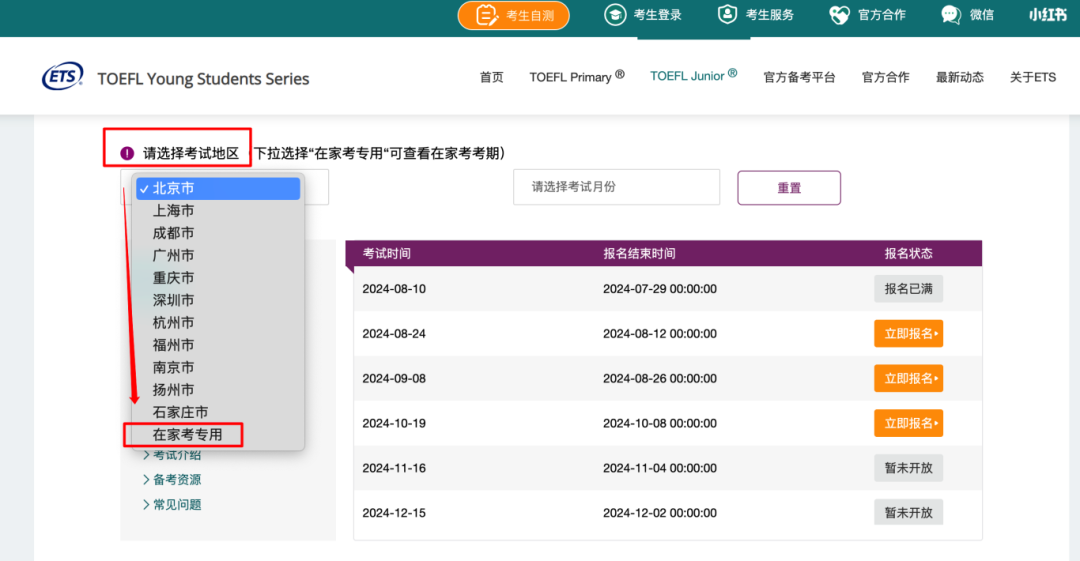
Task: Click 立即报名 for 2024-08-24 exam
Action: pyautogui.click(x=908, y=334)
